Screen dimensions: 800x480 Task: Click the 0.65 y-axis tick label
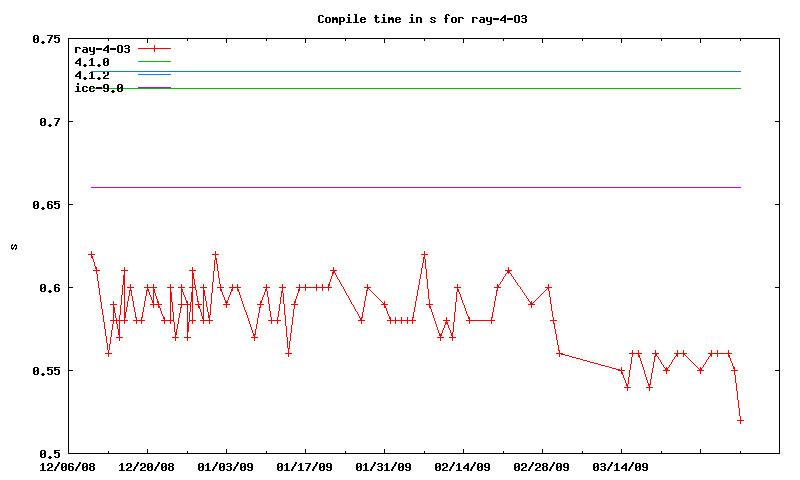pyautogui.click(x=44, y=205)
